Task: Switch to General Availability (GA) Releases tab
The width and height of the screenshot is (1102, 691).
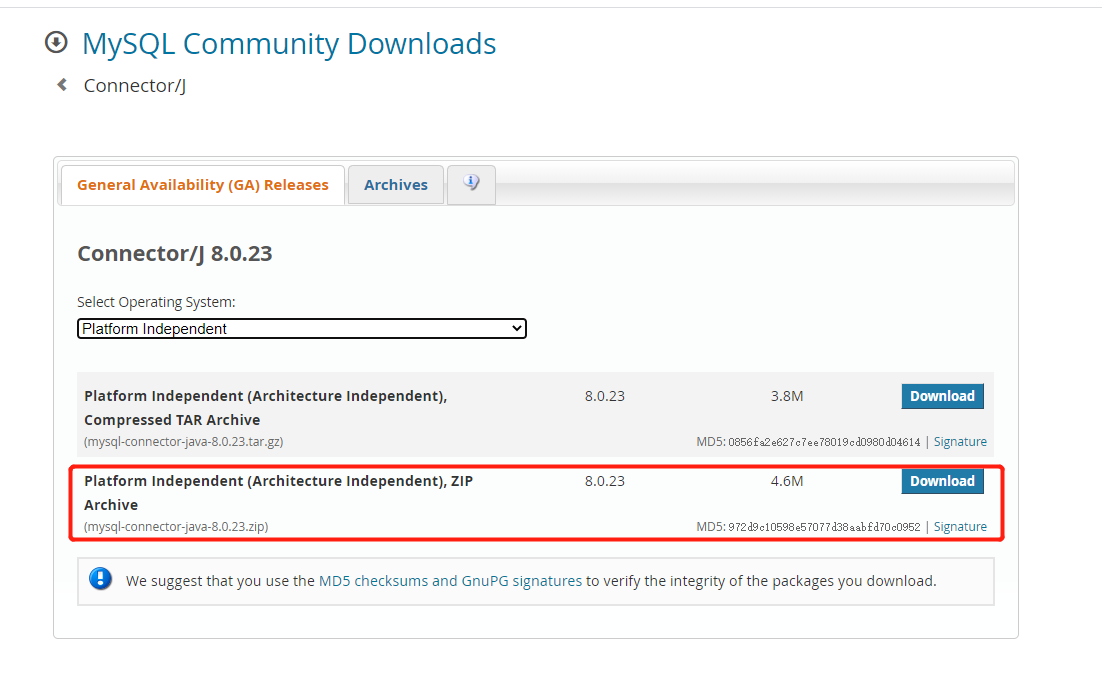Action: coord(202,185)
